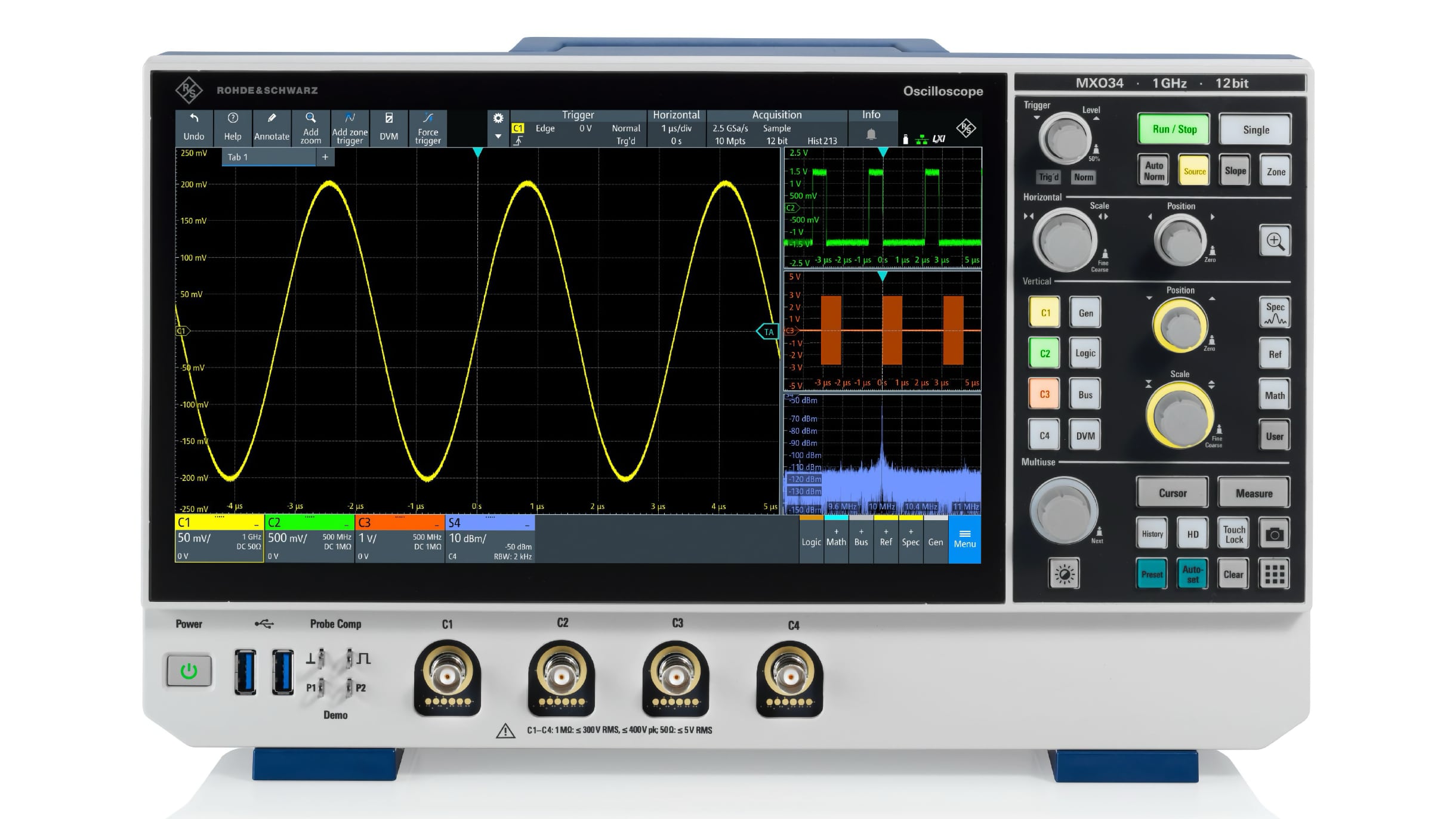Open the C2 channel settings box
Viewport: 1456px width, 819px height.
coord(309,539)
